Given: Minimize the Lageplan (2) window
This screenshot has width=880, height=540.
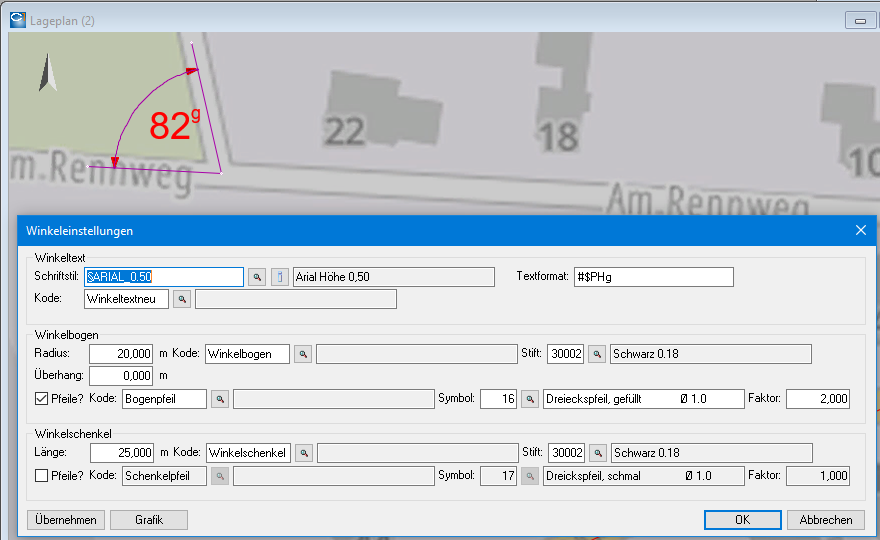Looking at the screenshot, I should coord(860,21).
